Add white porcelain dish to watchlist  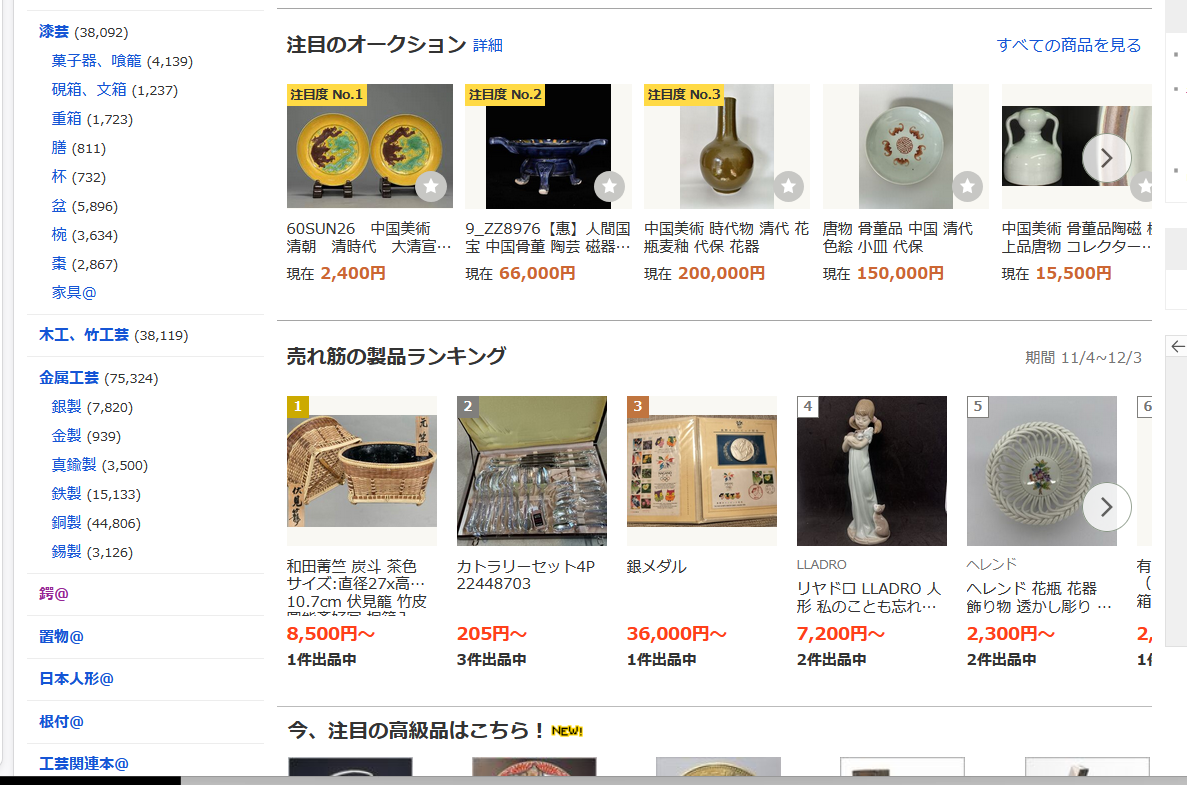coord(967,186)
